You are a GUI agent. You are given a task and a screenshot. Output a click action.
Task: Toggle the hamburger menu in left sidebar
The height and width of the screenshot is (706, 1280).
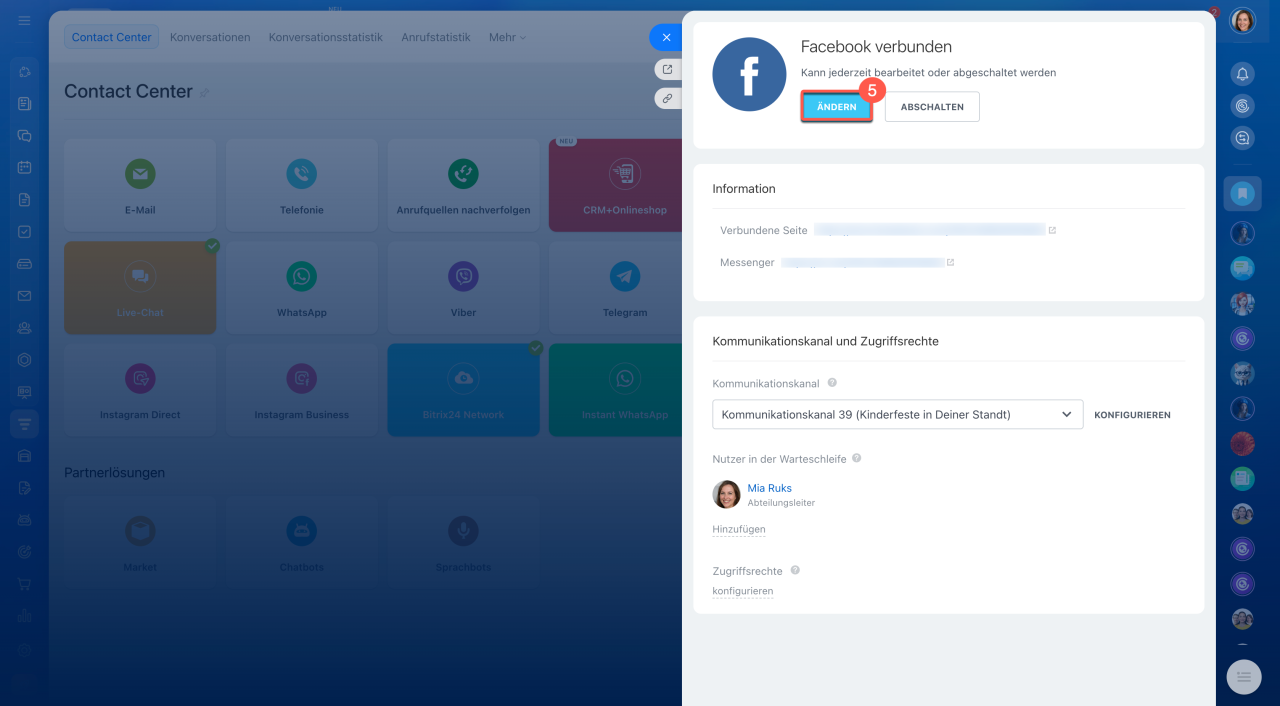tap(25, 20)
